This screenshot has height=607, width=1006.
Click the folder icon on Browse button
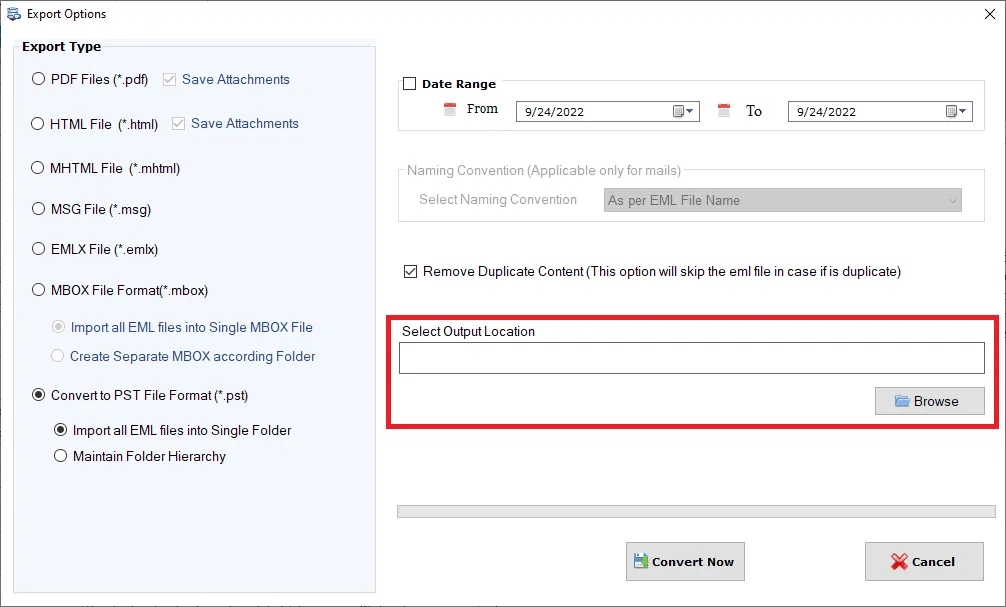coord(901,400)
